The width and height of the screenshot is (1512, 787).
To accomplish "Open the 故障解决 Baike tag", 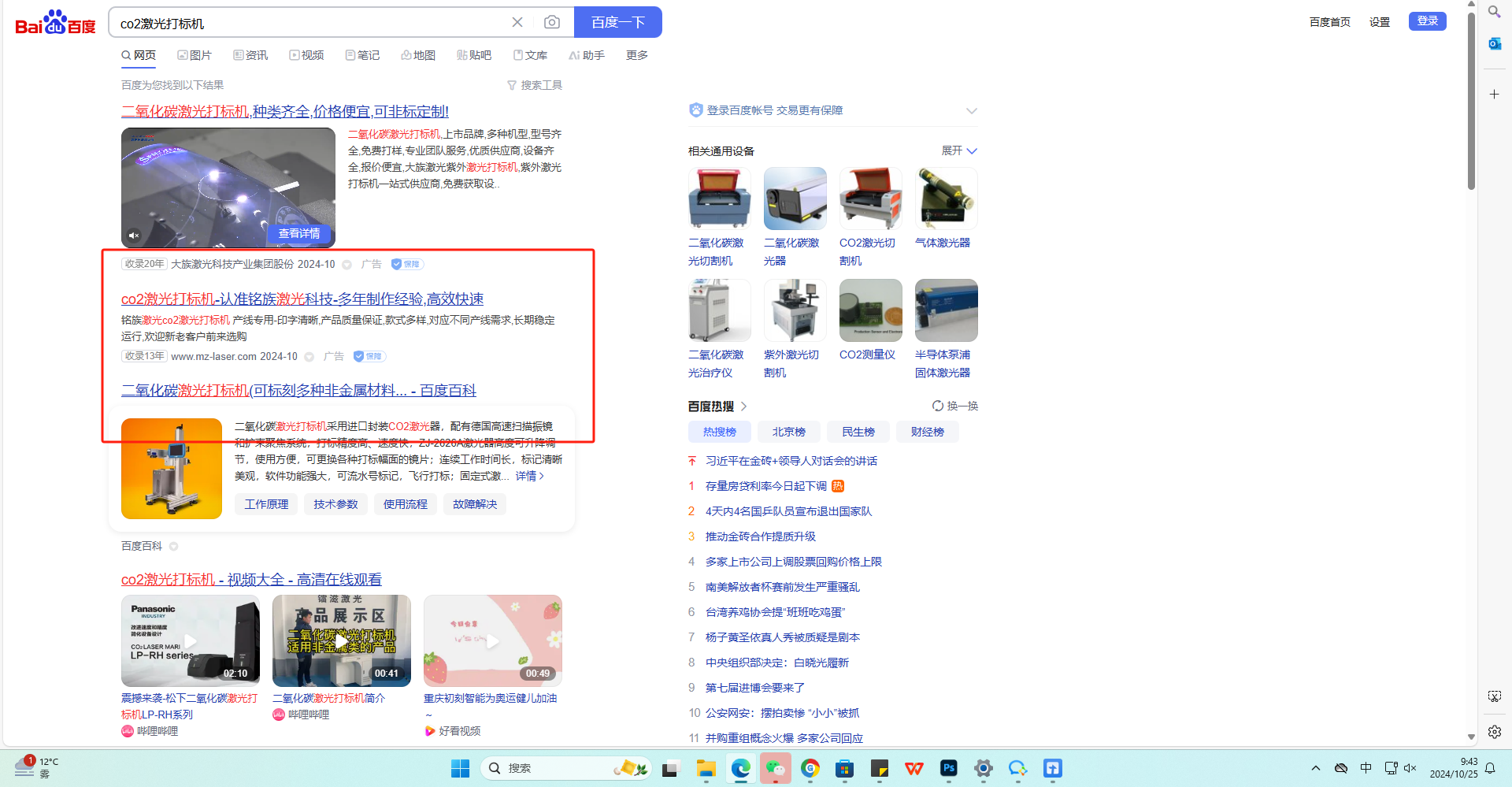I will [474, 504].
